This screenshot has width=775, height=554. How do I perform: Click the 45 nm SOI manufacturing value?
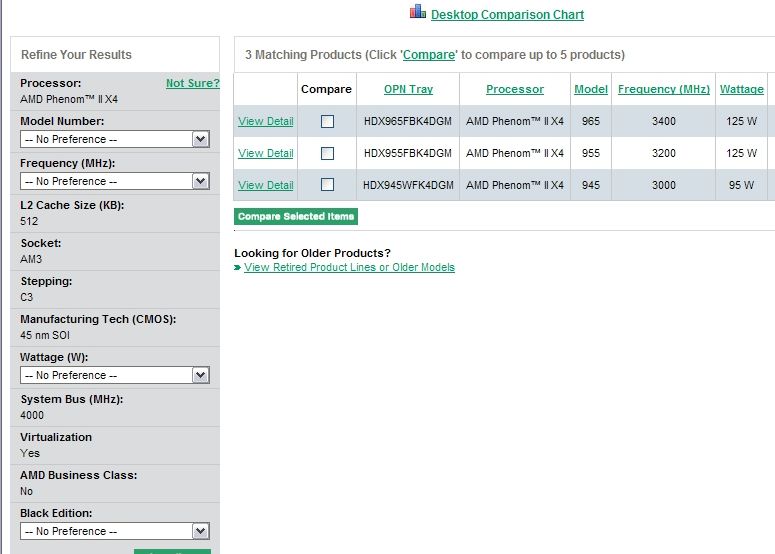(45, 336)
